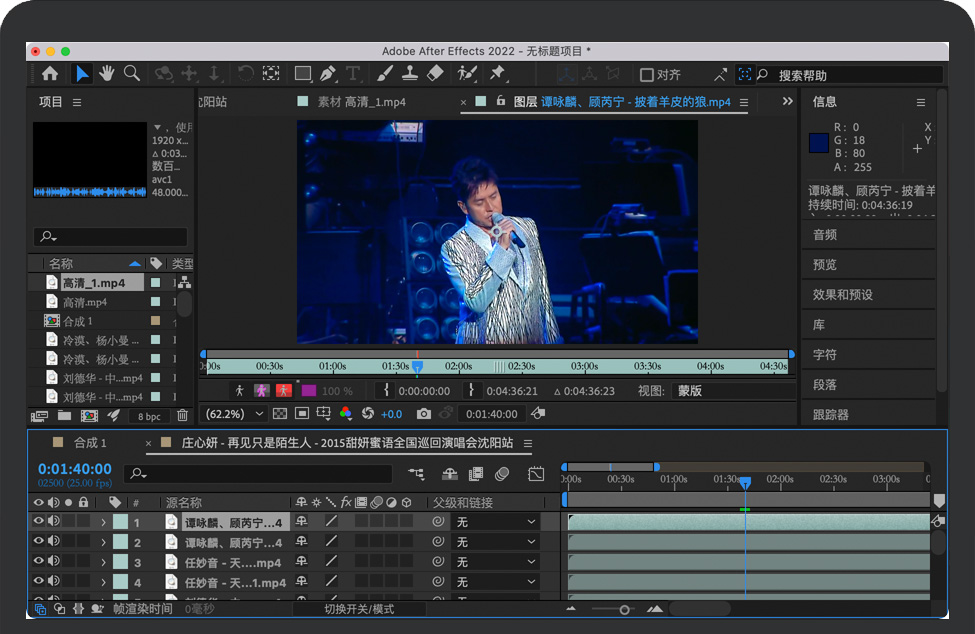The image size is (975, 634).
Task: Open the 62.2% magnification dropdown
Action: [235, 414]
